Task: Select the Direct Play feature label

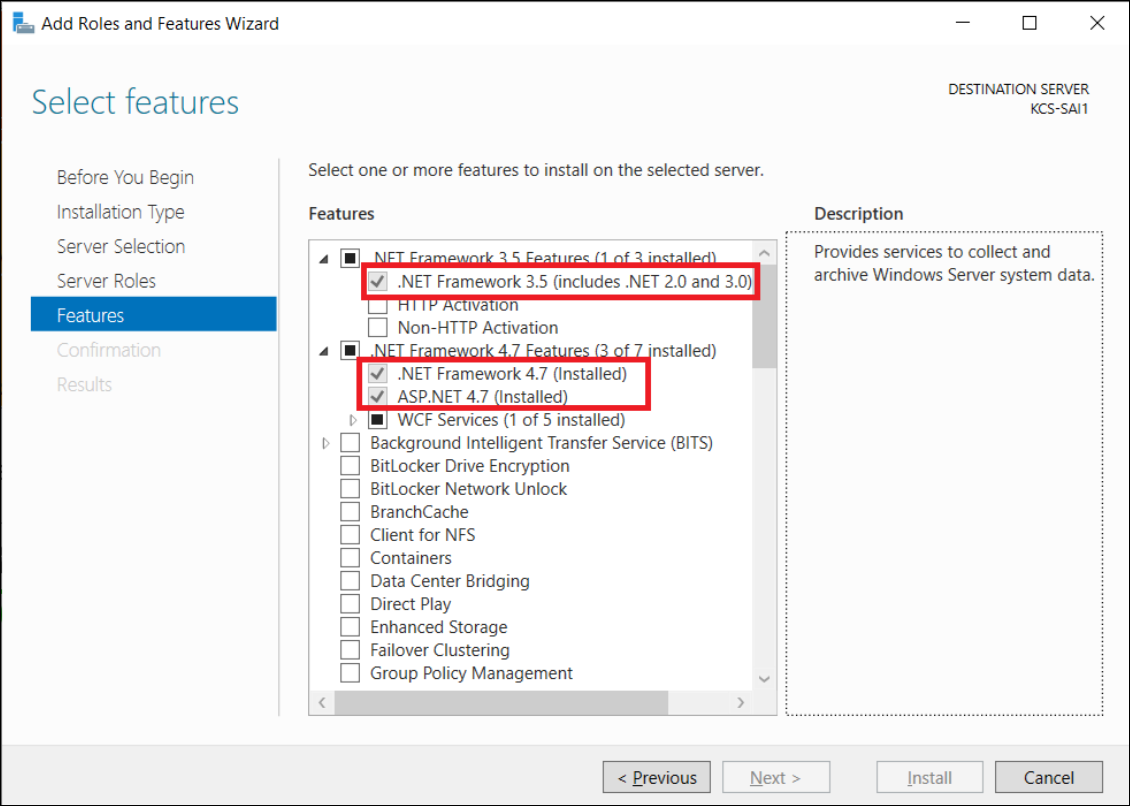Action: [410, 604]
